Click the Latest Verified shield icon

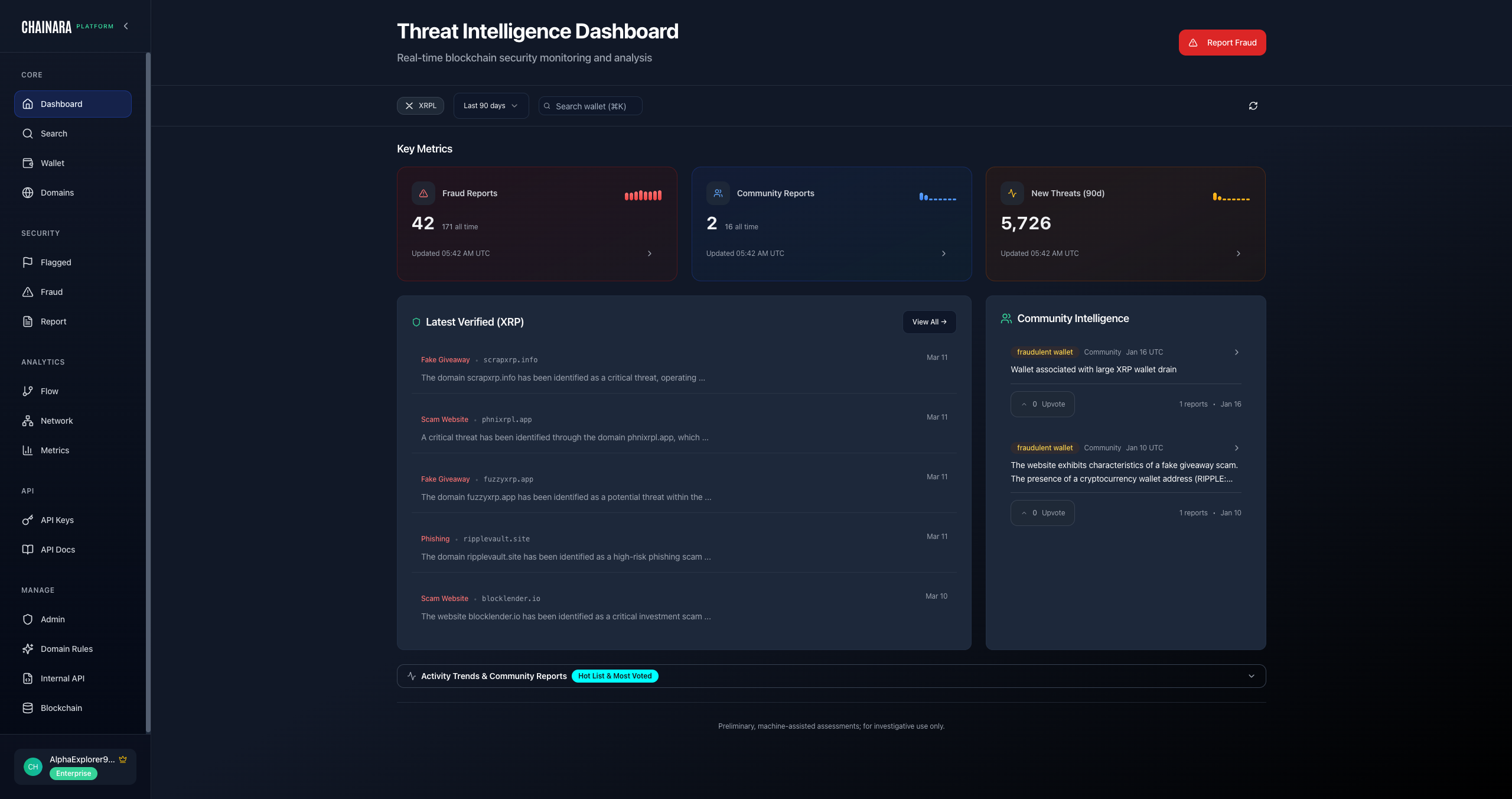pos(416,322)
